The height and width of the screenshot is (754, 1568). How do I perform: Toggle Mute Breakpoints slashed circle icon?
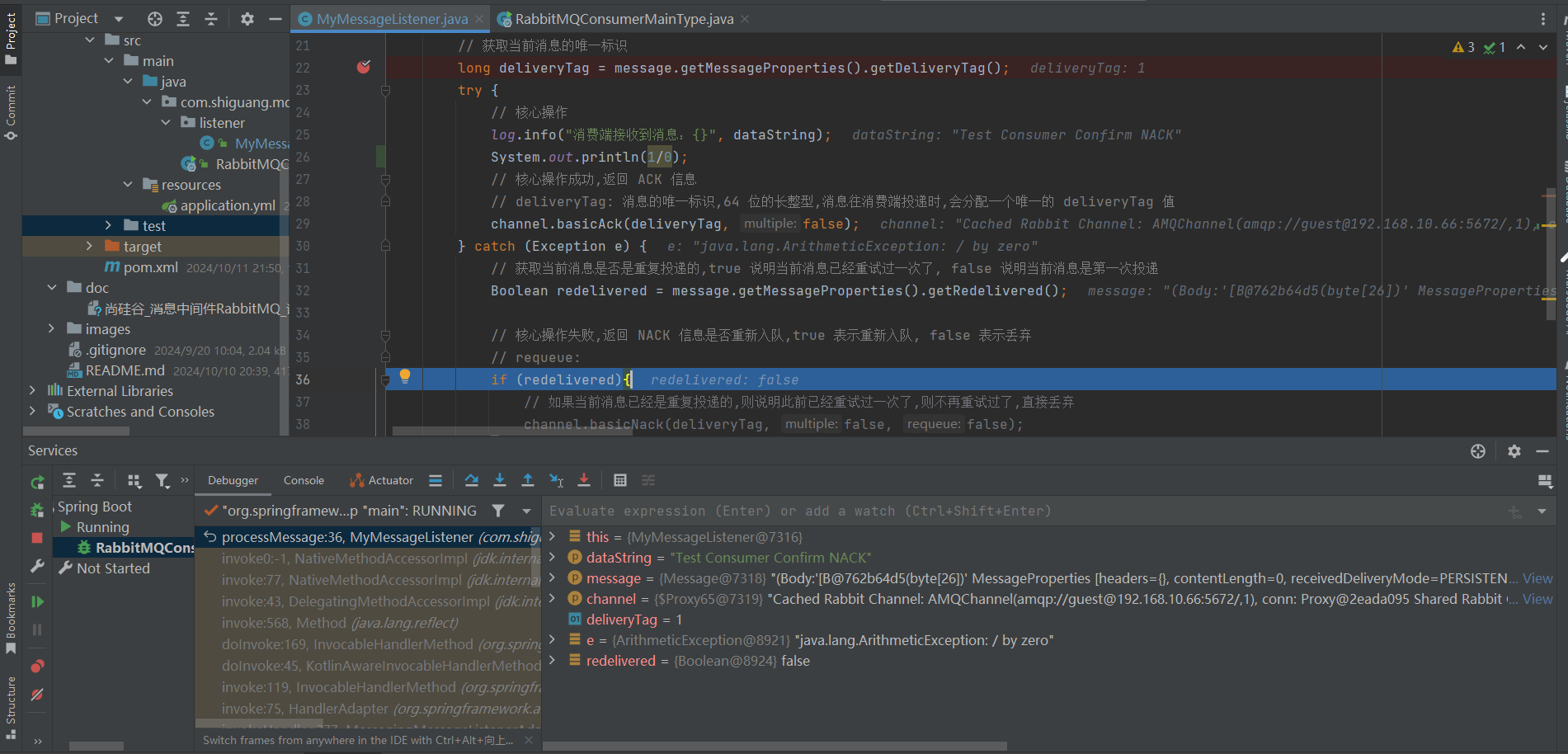click(37, 695)
